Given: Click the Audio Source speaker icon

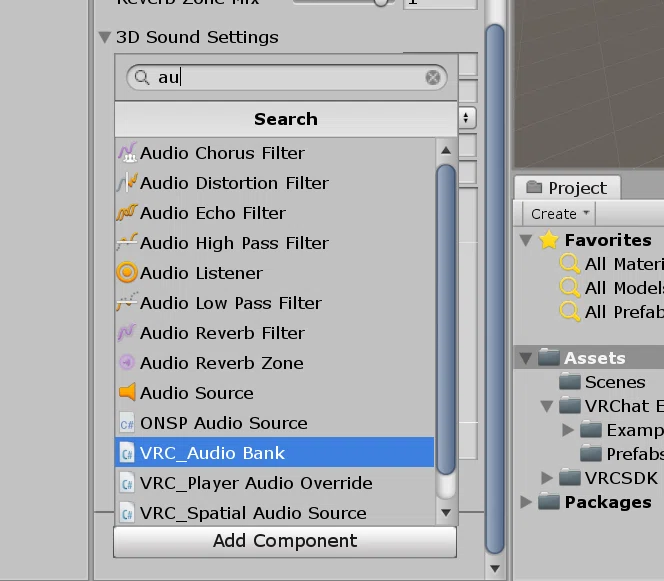Looking at the screenshot, I should point(127,393).
